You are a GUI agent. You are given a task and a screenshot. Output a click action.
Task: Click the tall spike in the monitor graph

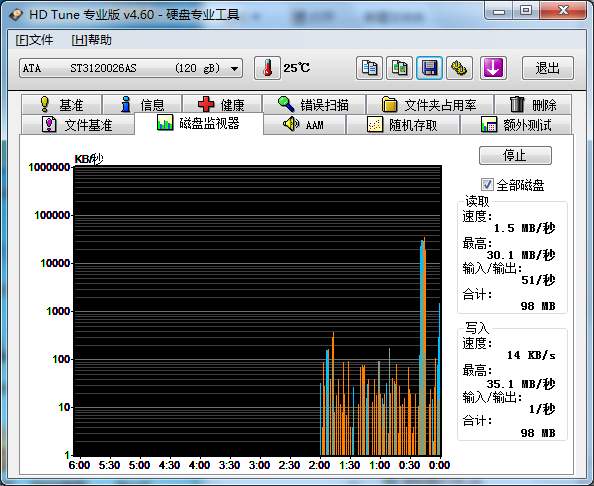[x=423, y=346]
